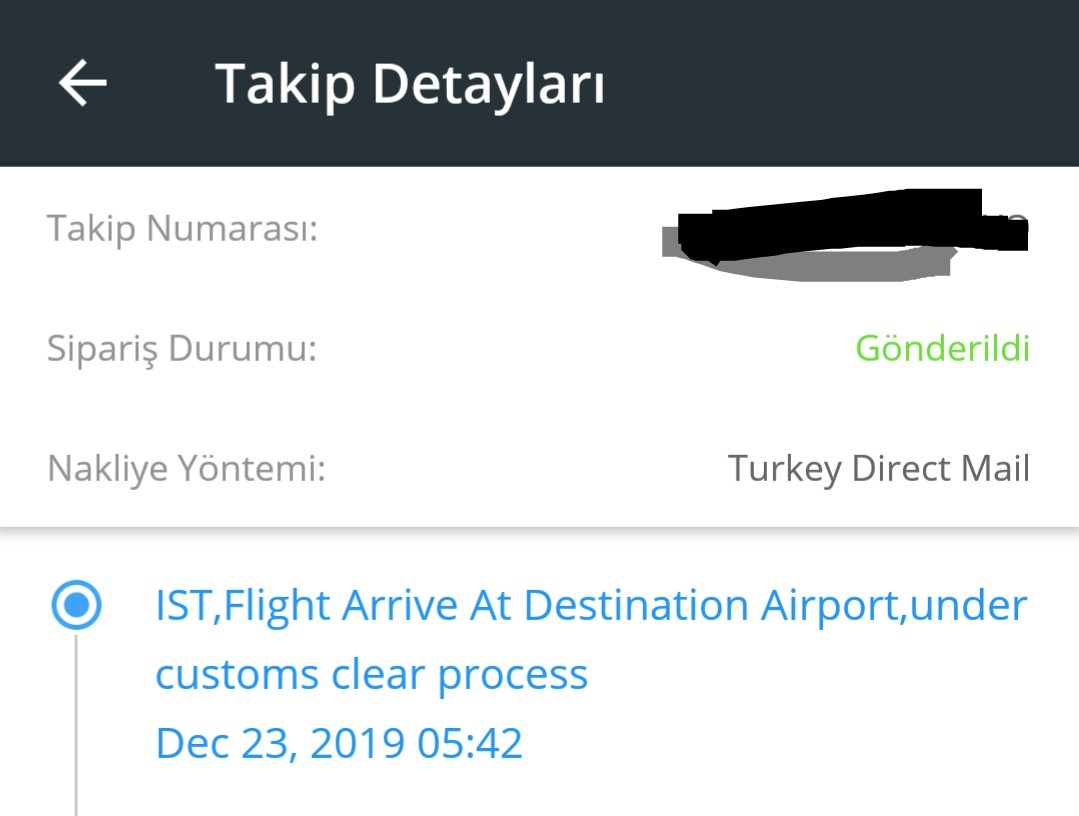
Task: Tap the word process in tracking event
Action: pos(513,676)
